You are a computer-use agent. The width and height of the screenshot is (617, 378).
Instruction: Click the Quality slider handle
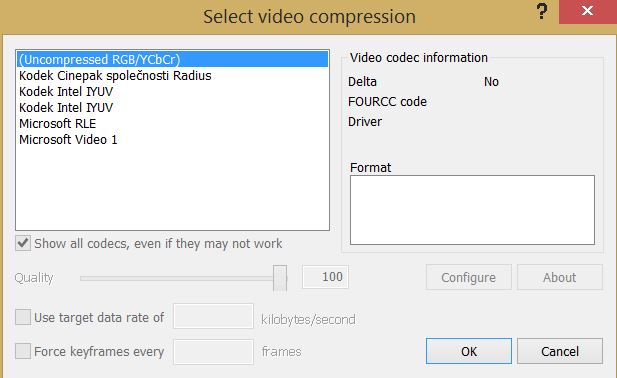(x=280, y=278)
